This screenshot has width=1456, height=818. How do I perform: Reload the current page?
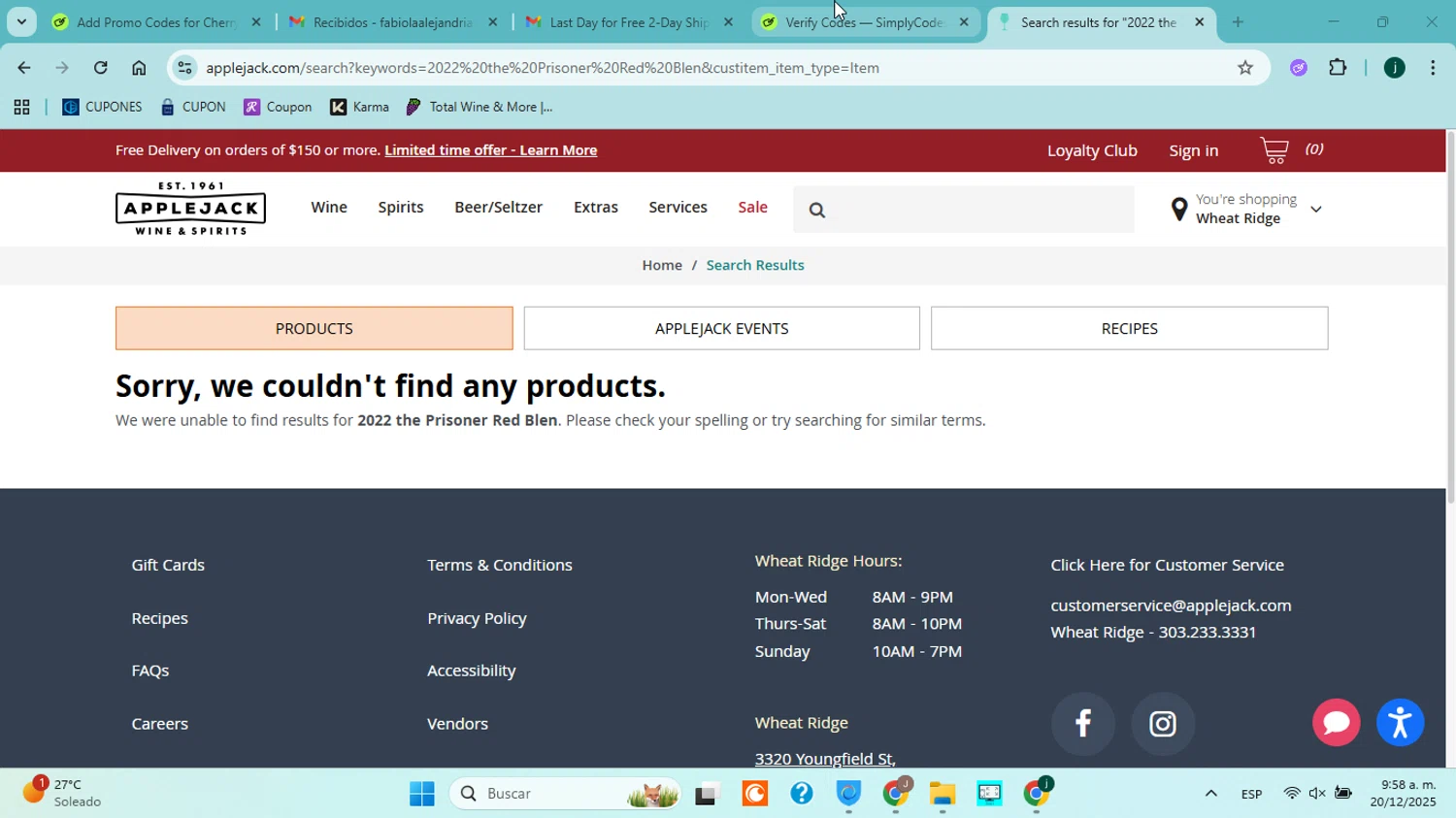pos(100,68)
